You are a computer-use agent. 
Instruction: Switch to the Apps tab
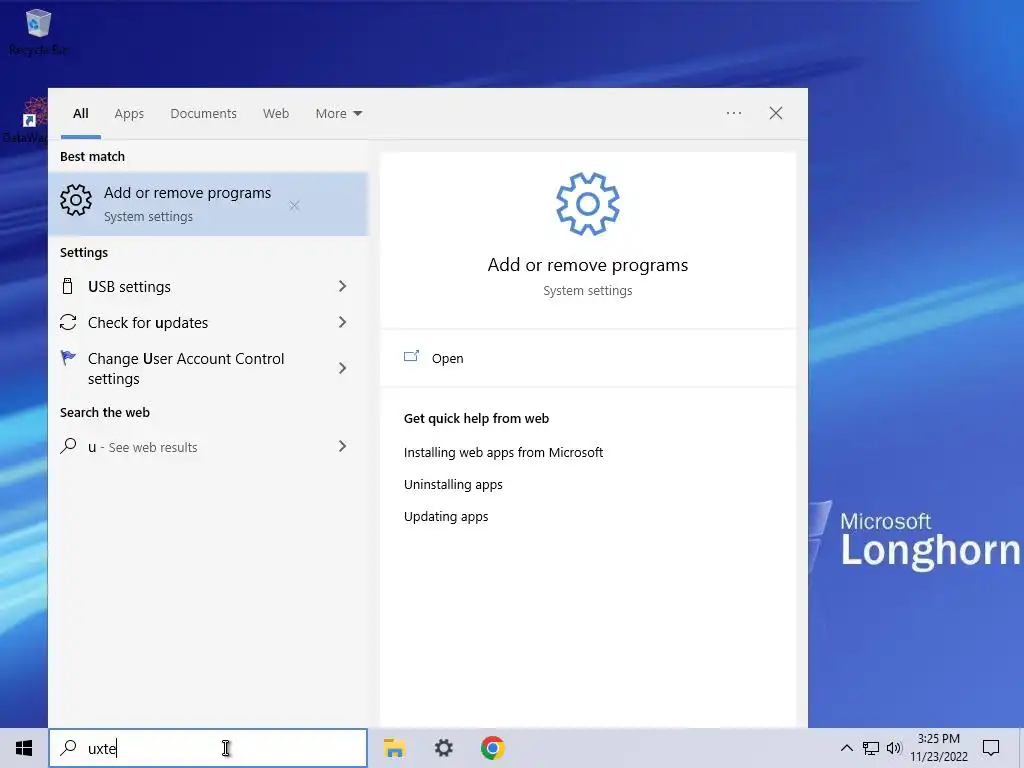[129, 114]
